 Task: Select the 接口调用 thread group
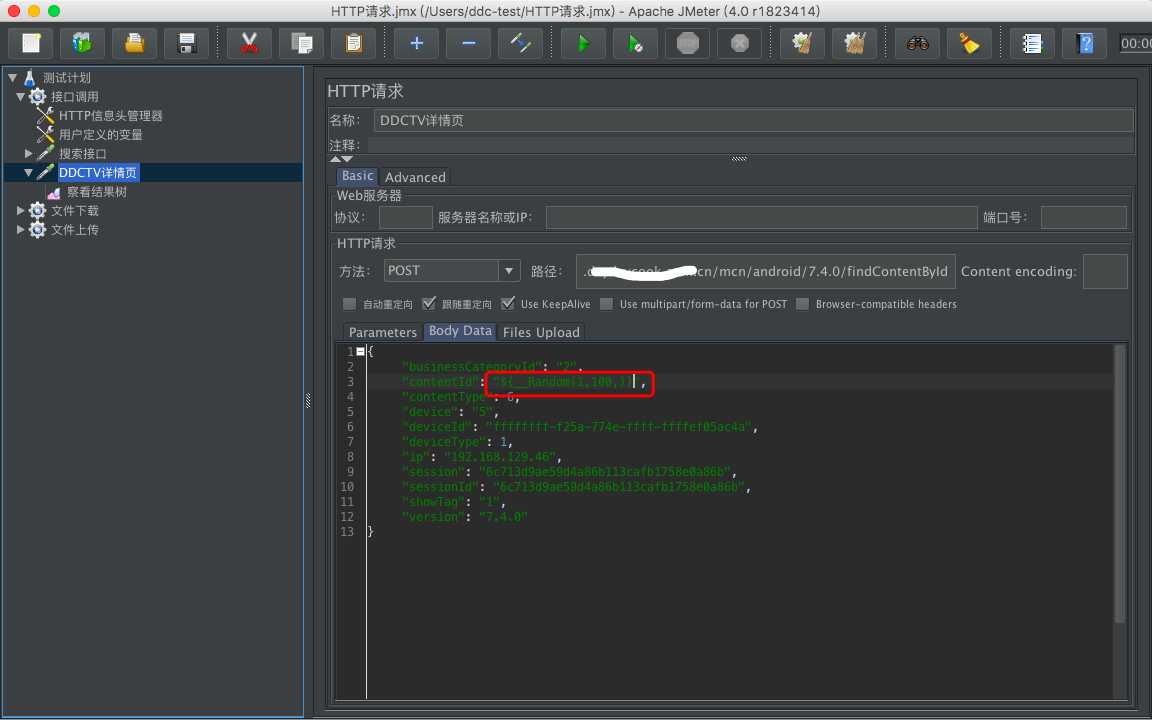74,96
